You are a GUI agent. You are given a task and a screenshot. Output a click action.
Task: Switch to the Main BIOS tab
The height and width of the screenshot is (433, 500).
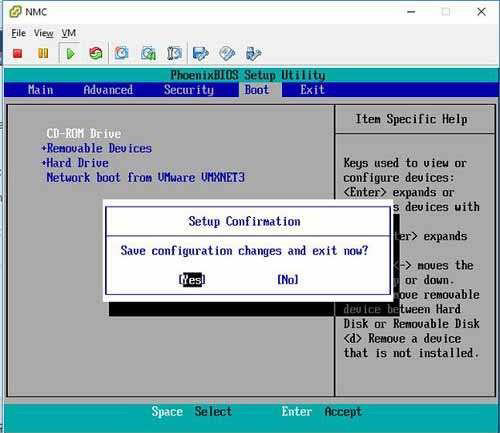click(x=41, y=90)
